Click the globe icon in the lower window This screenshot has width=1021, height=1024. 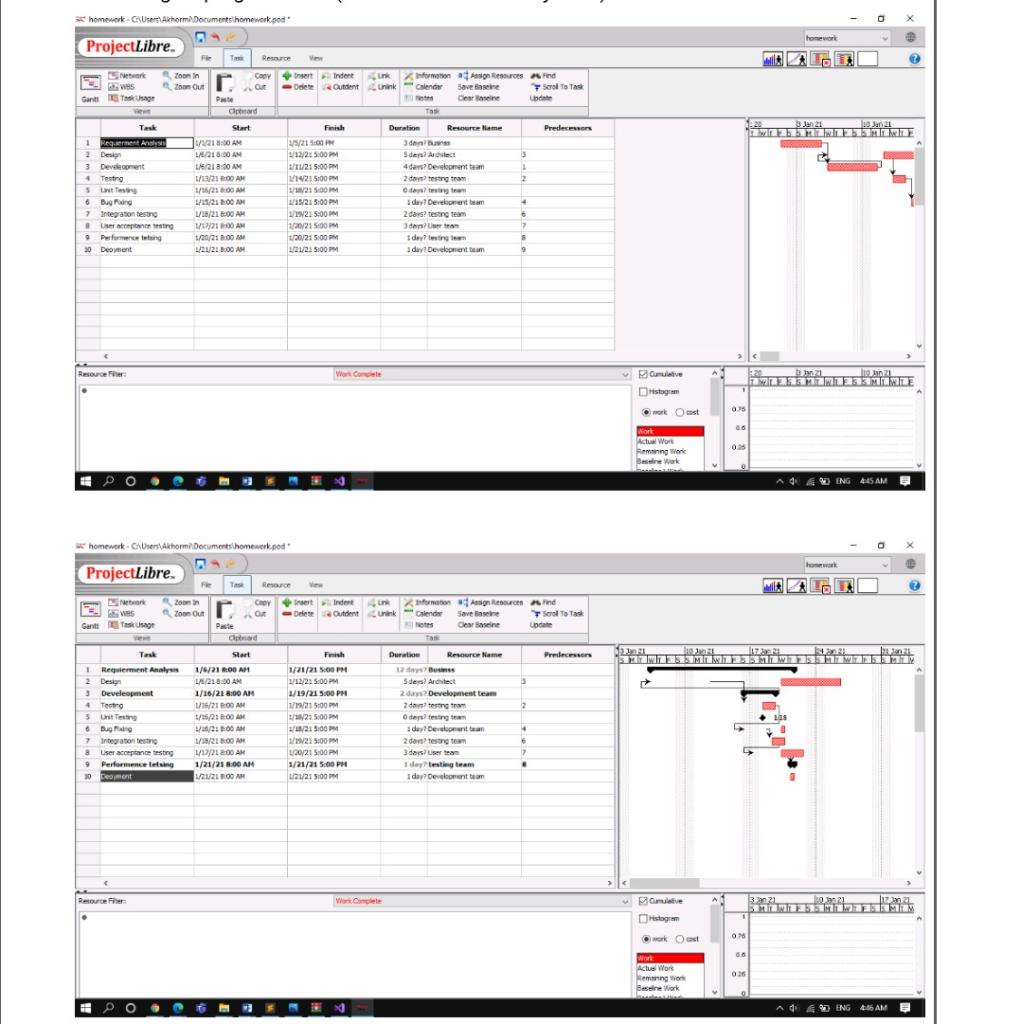pos(911,564)
